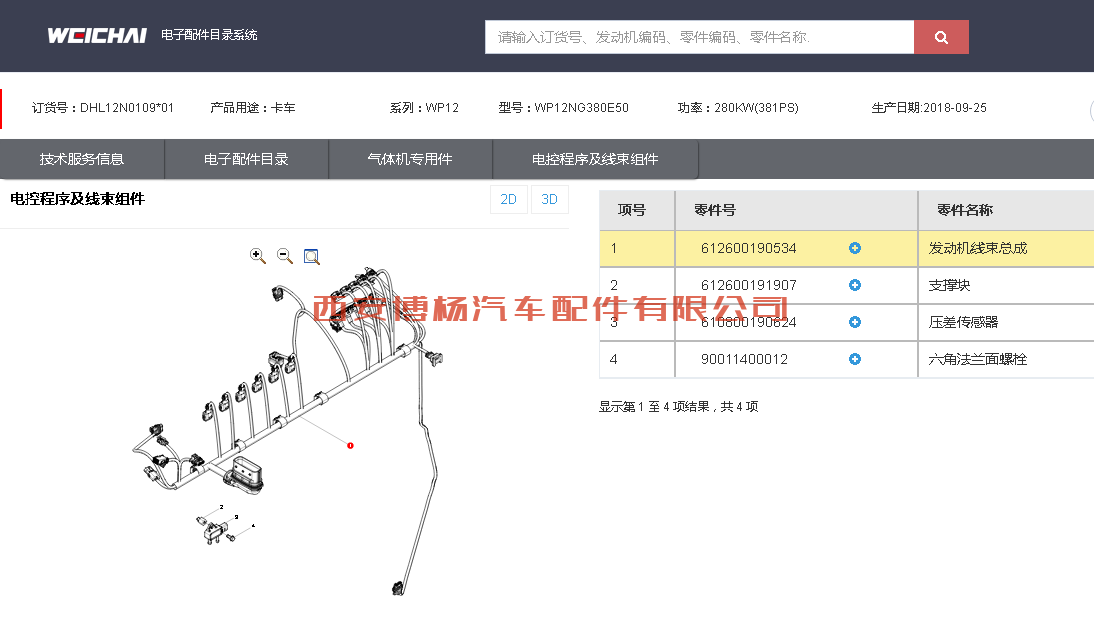Switch diagram to 2D view
Viewport: 1094px width, 621px height.
click(508, 199)
